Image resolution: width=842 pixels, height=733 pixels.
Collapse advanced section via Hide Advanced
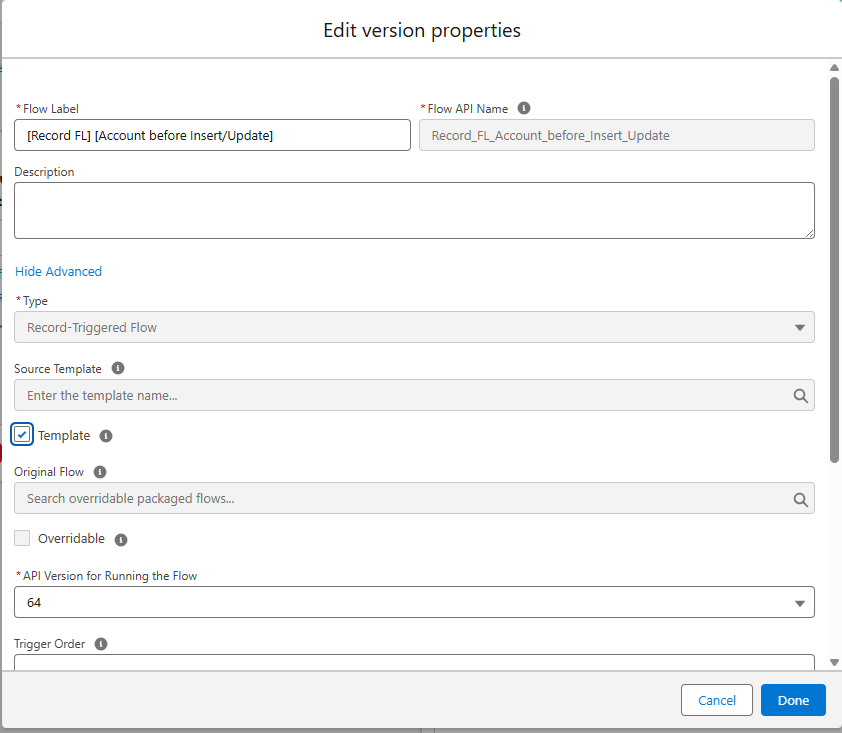(x=58, y=271)
